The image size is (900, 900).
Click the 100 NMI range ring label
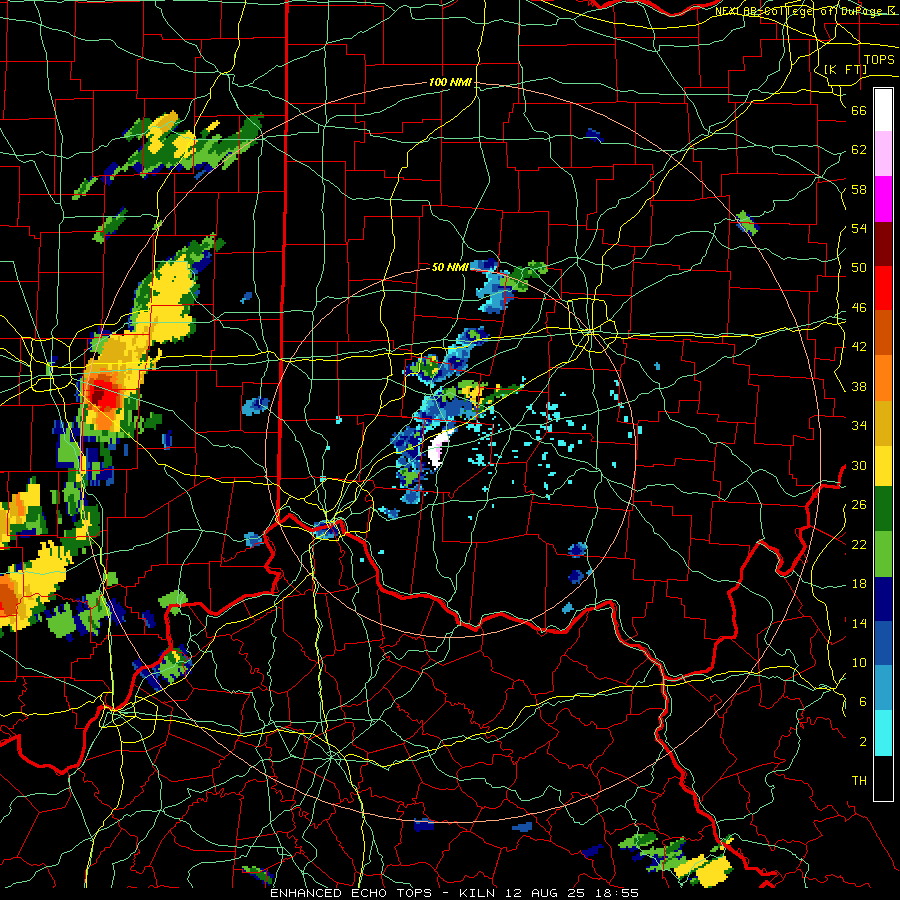pos(450,83)
